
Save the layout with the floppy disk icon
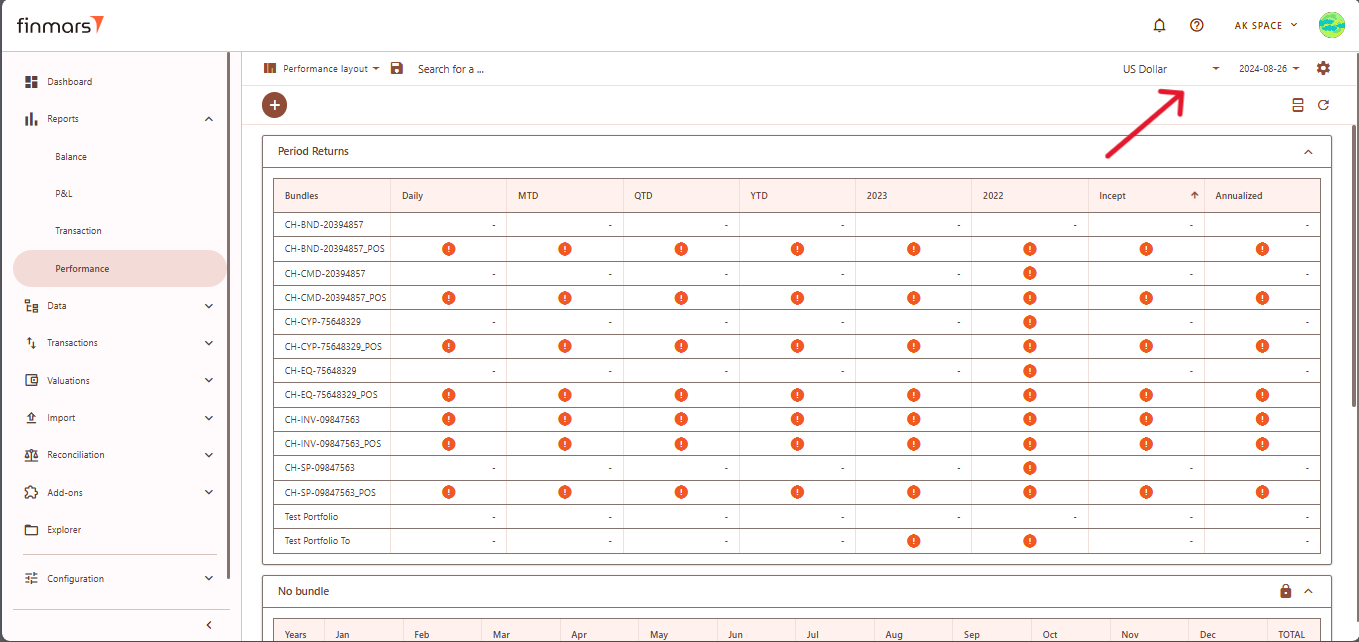click(x=397, y=68)
